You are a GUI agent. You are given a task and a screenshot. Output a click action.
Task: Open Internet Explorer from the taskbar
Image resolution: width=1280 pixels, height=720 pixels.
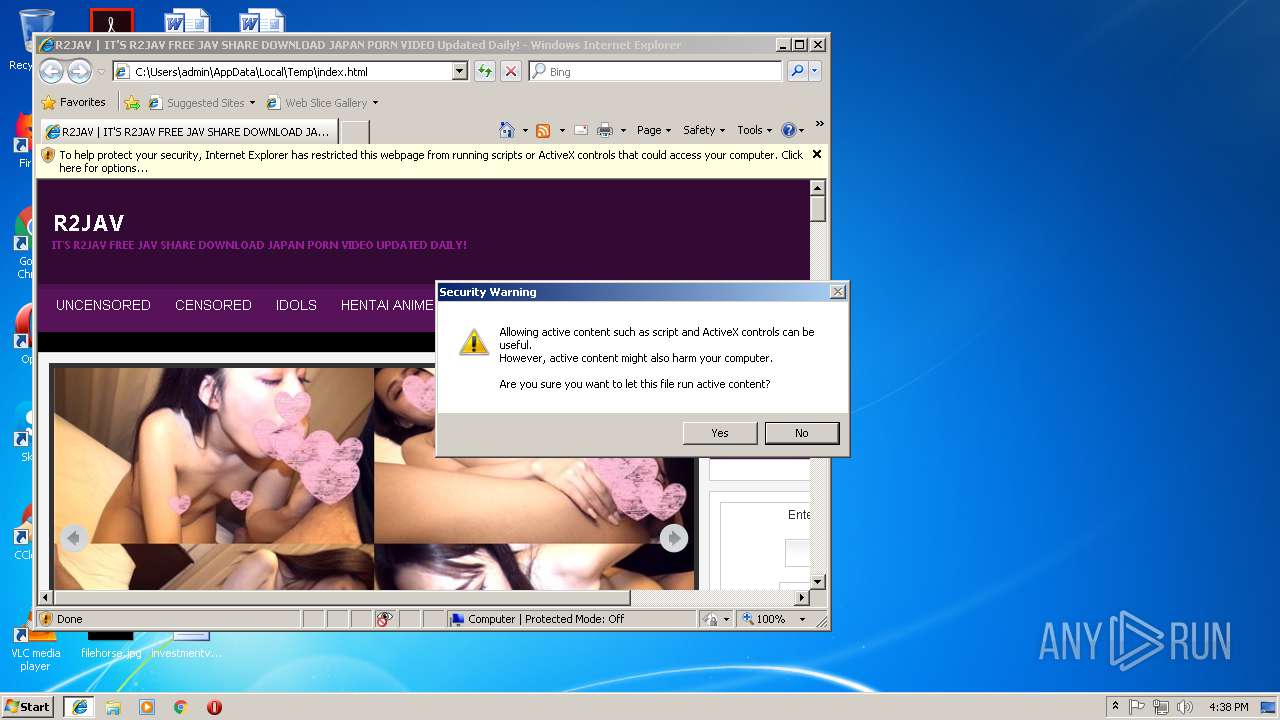(x=79, y=707)
